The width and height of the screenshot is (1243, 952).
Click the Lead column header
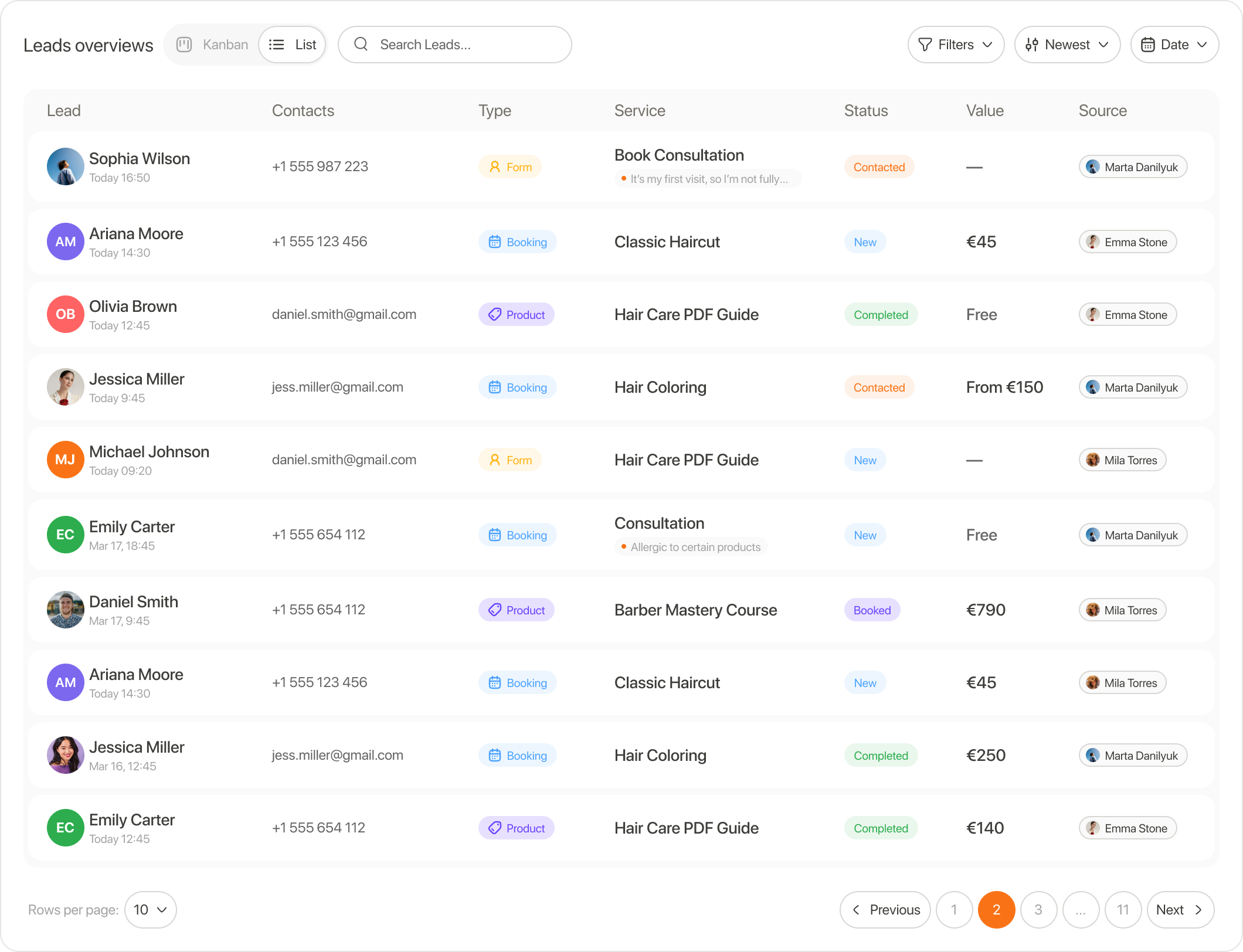(64, 111)
